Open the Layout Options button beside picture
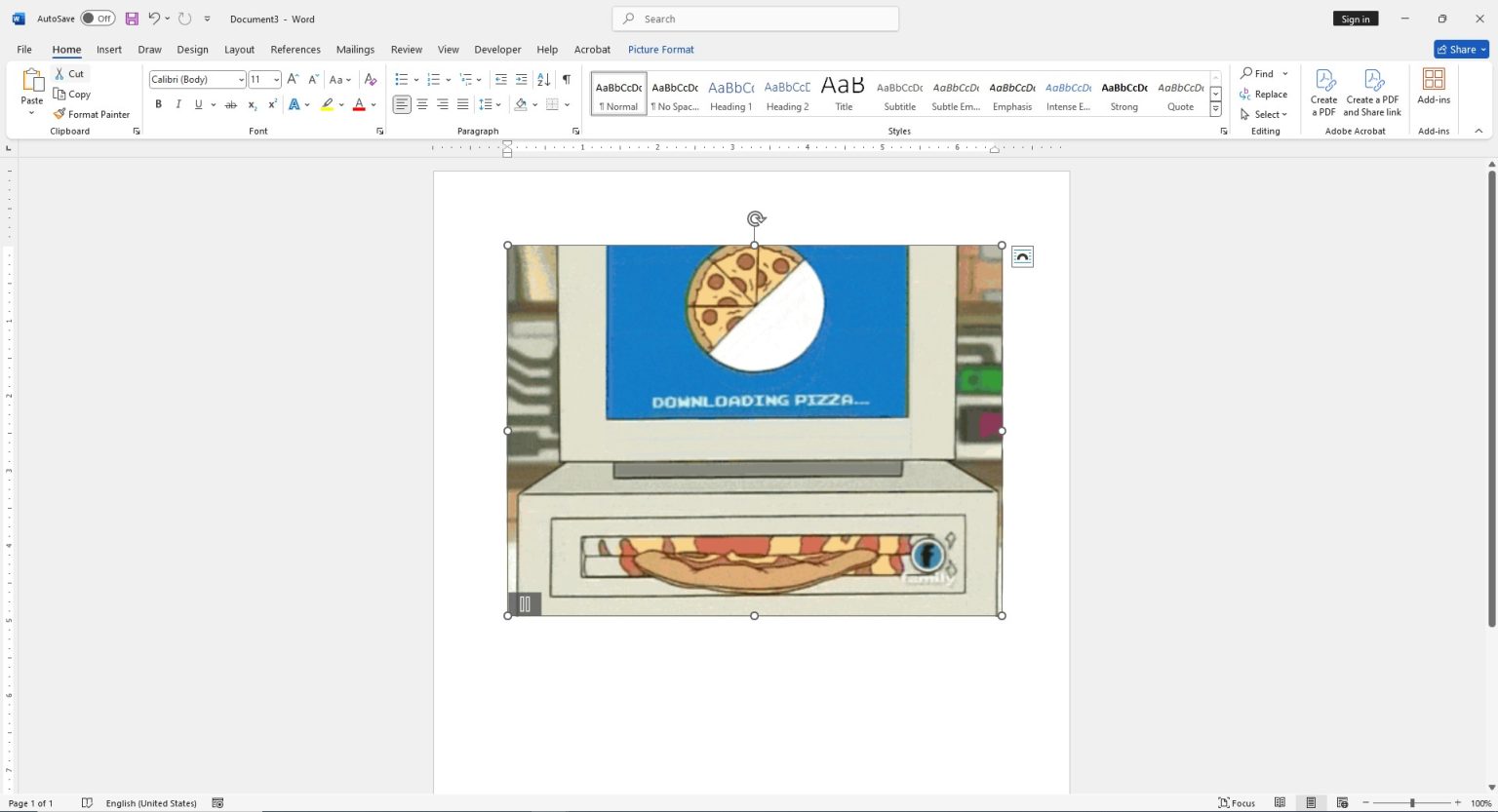This screenshot has height=812, width=1498. [x=1022, y=256]
